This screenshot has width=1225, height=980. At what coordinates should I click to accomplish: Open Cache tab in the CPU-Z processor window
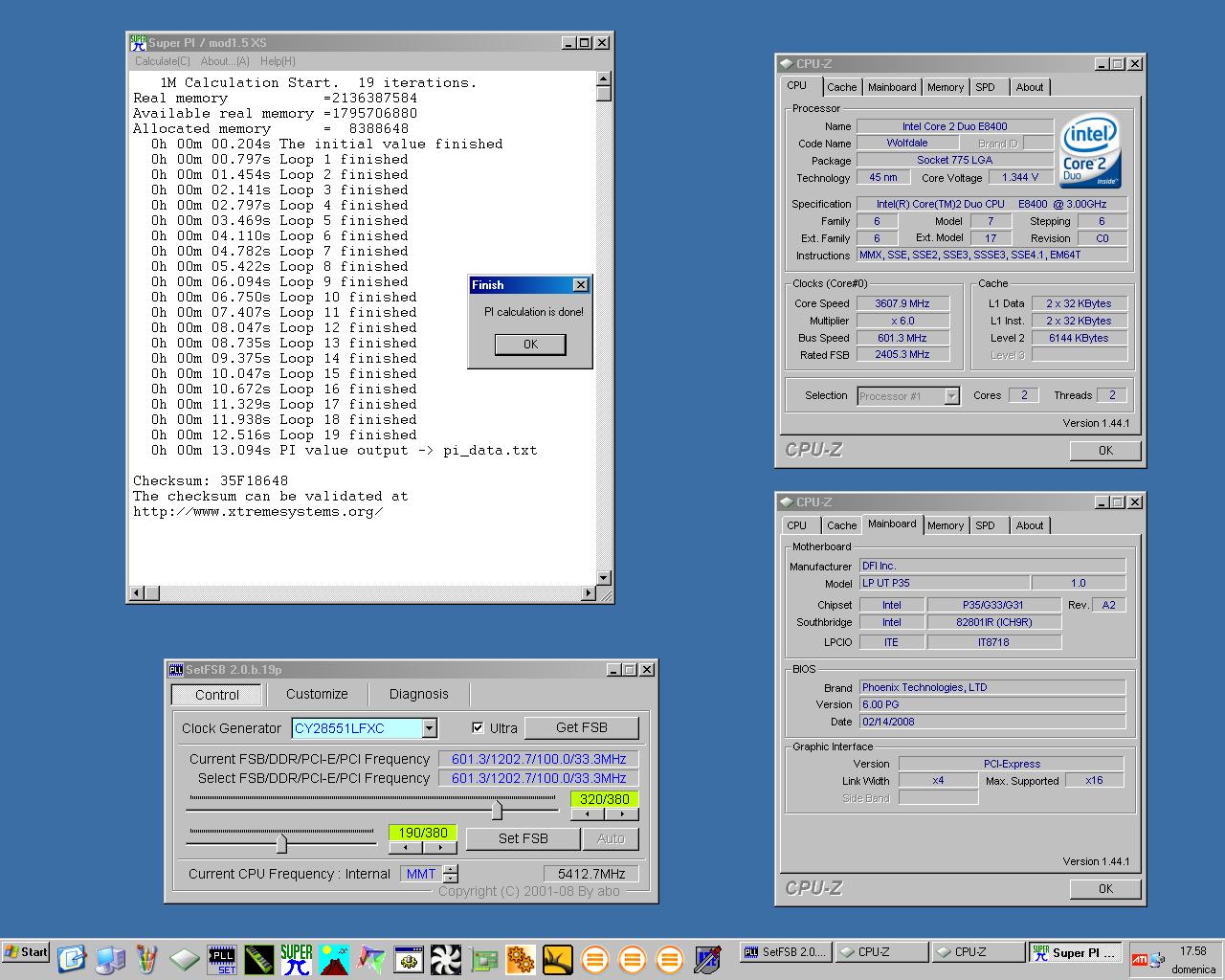(x=842, y=87)
